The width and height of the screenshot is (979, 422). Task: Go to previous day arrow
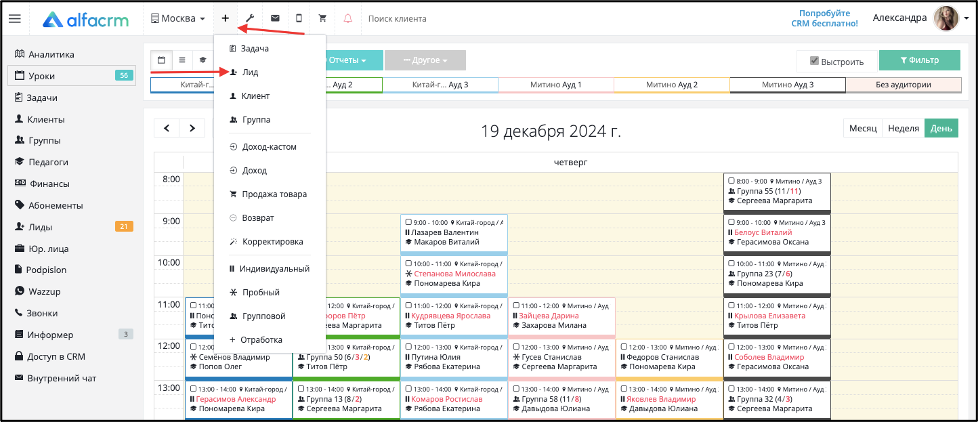(167, 128)
